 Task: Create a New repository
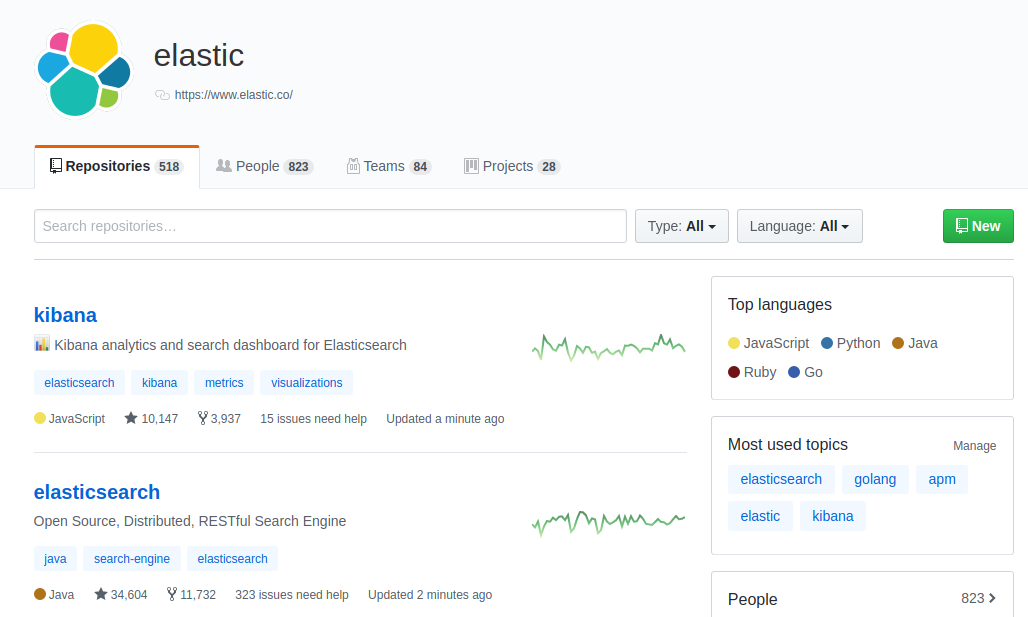point(978,226)
